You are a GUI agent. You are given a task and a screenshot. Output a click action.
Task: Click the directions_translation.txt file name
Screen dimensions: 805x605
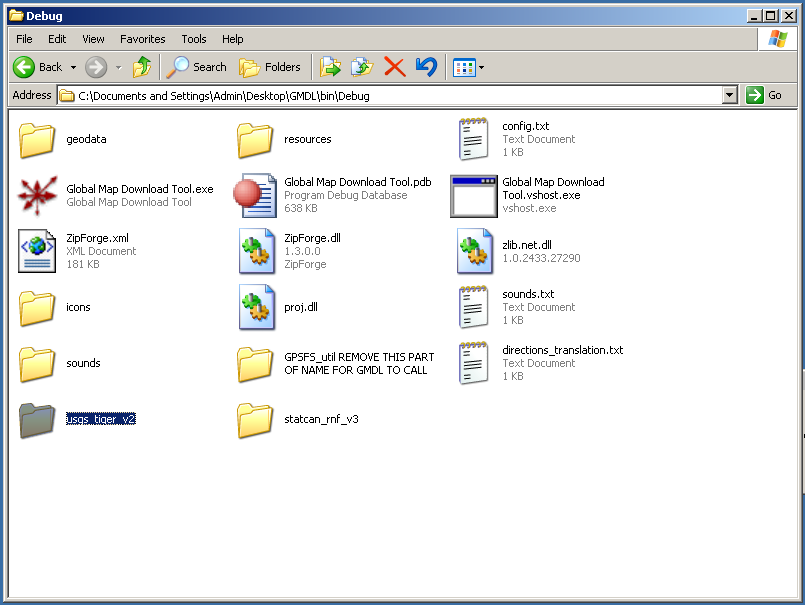click(x=563, y=350)
